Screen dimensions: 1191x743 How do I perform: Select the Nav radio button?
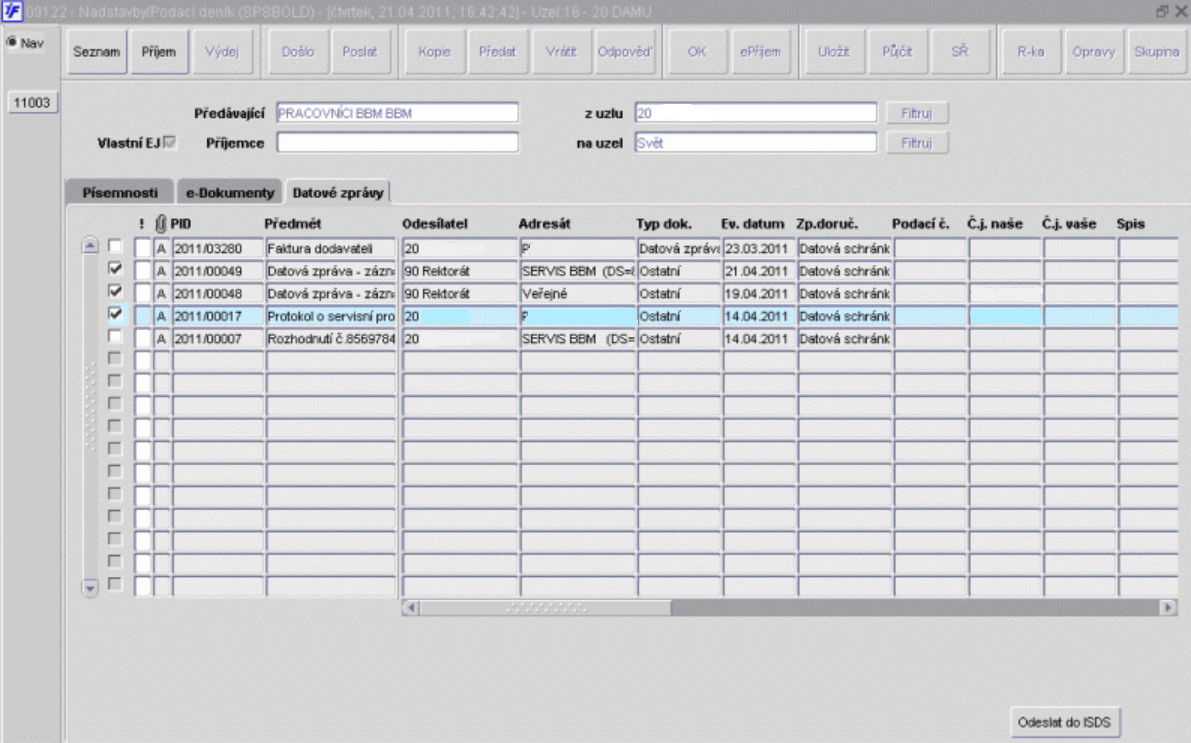(11, 43)
